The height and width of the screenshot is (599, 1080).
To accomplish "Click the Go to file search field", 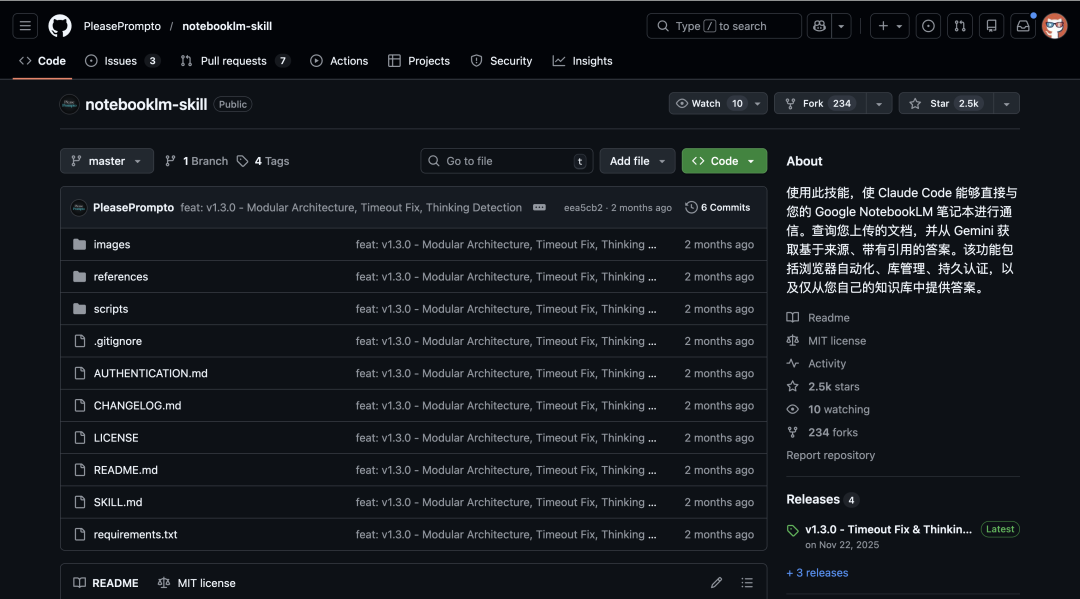I will (x=505, y=160).
